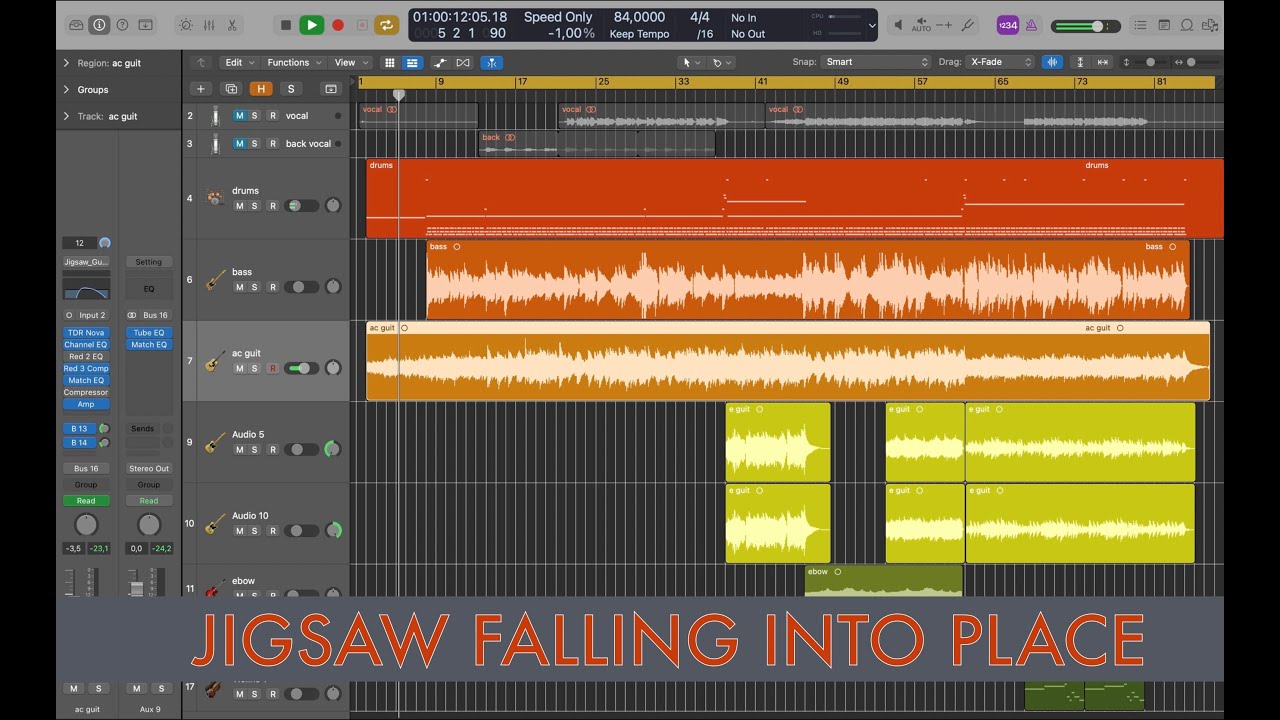Click the global S Solo button
The width and height of the screenshot is (1280, 720).
(290, 89)
